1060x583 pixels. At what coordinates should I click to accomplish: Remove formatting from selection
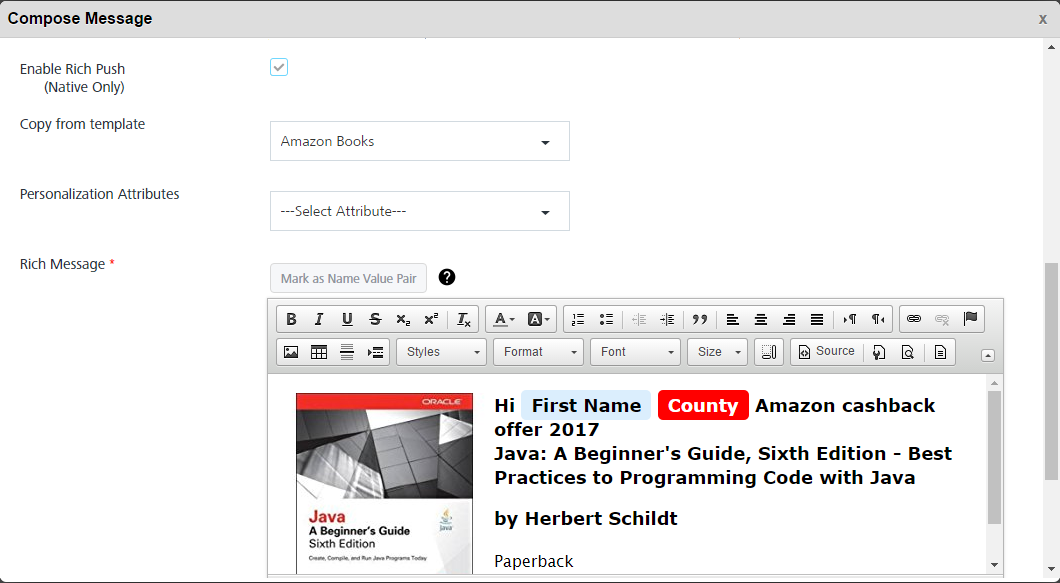463,319
